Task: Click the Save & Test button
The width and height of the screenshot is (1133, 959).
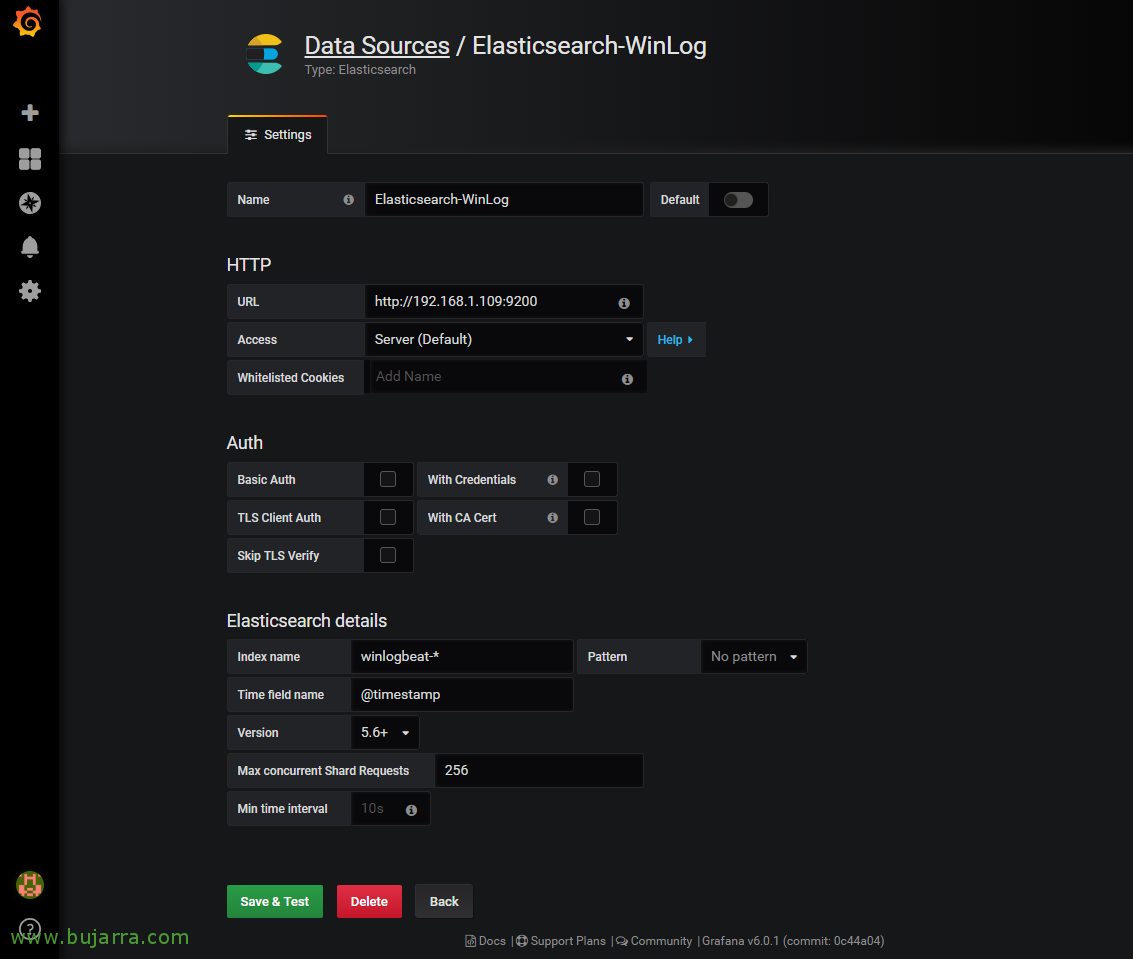Action: pos(275,901)
